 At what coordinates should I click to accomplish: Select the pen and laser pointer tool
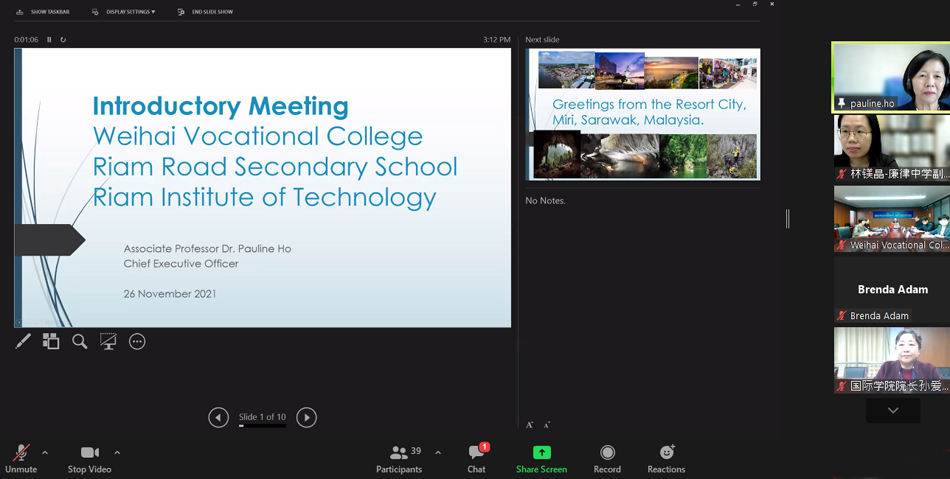coord(23,342)
